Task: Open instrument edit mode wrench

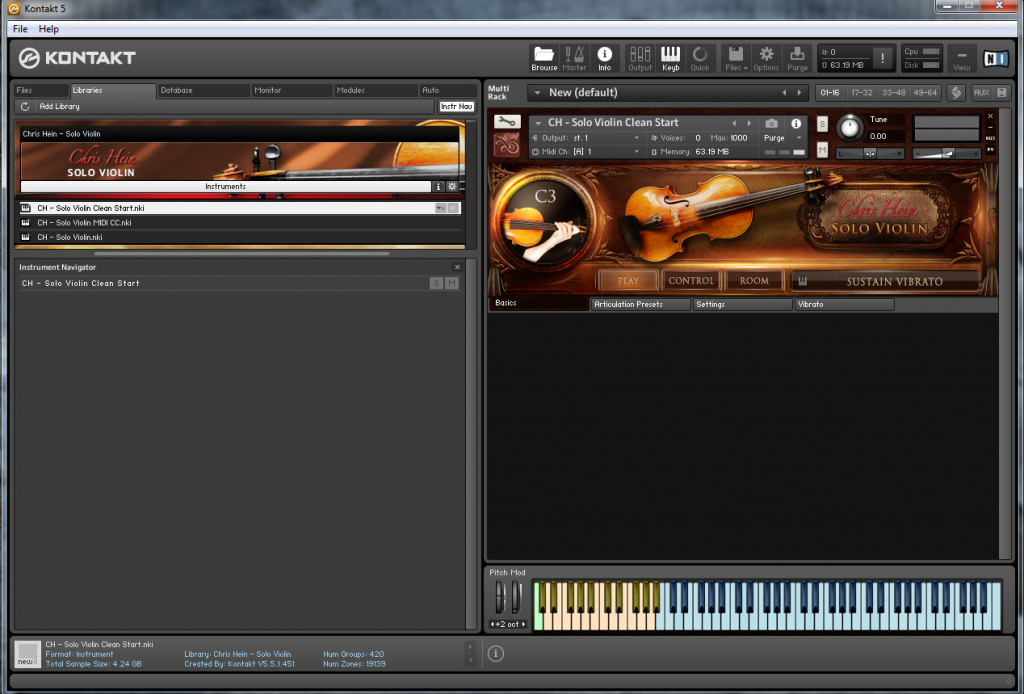Action: point(507,121)
